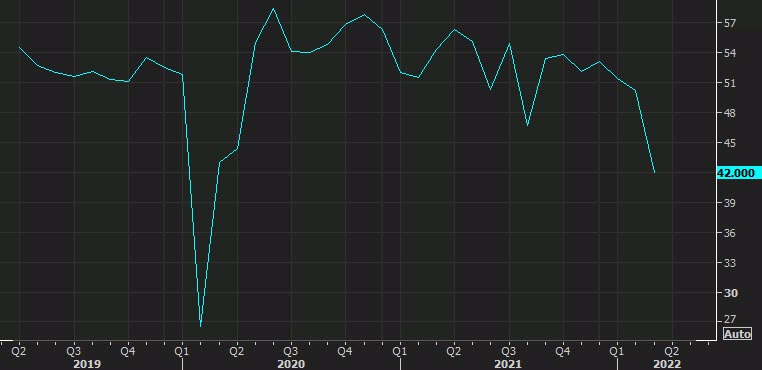Click the Q2 label above 2022
This screenshot has height=370, width=762.
[672, 351]
